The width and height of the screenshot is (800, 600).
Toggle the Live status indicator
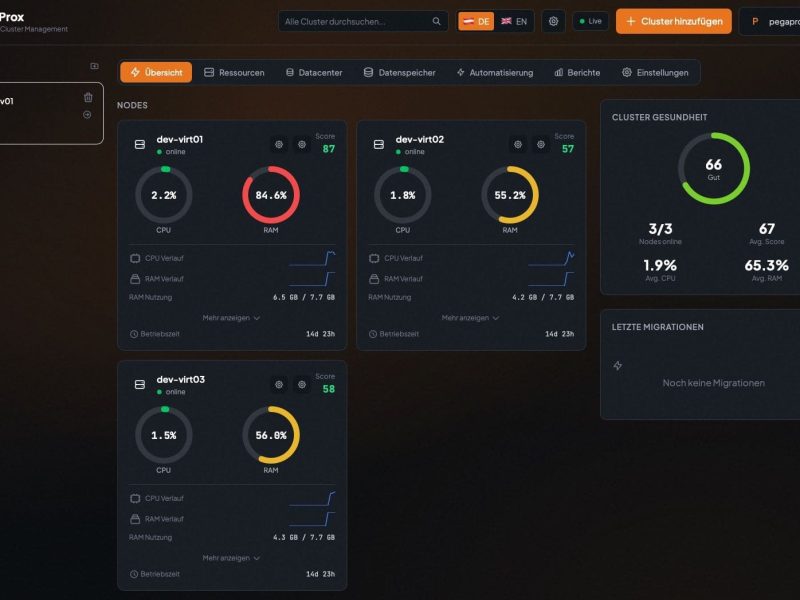point(590,20)
